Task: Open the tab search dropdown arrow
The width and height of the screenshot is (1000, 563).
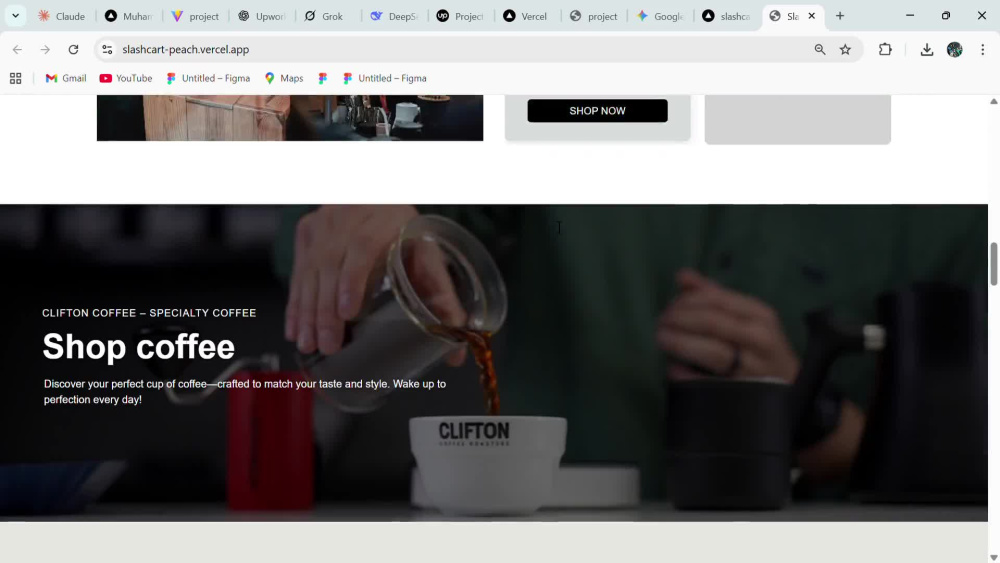Action: pos(15,16)
